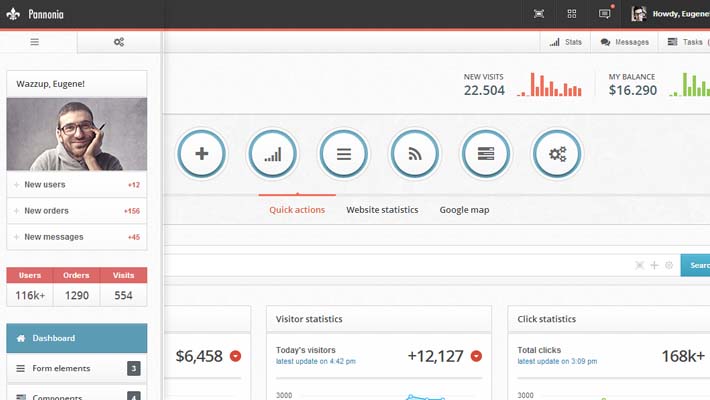710x400 pixels.
Task: Open the Stats toolbar item
Action: [x=566, y=42]
